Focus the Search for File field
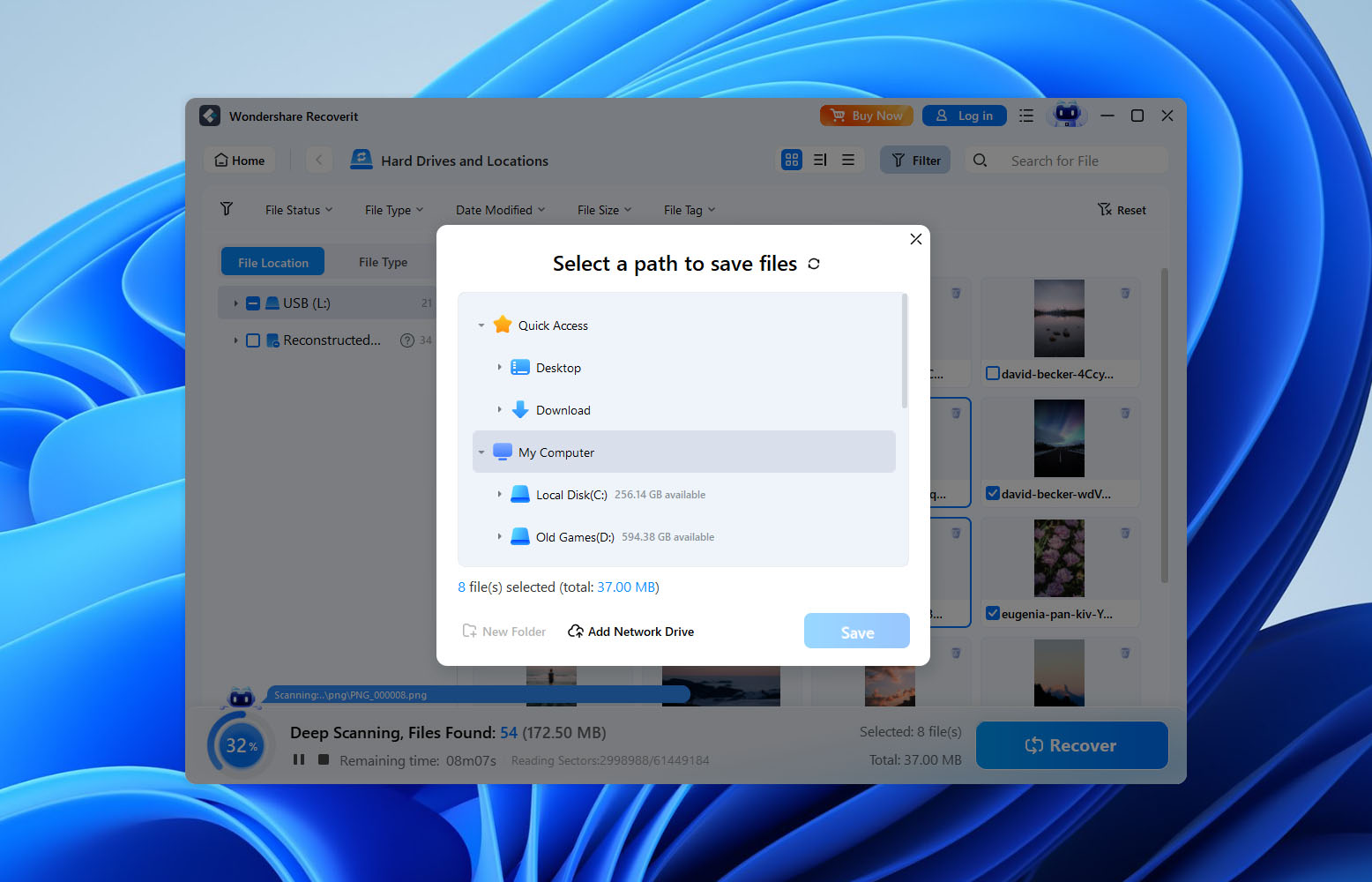 coord(1067,161)
